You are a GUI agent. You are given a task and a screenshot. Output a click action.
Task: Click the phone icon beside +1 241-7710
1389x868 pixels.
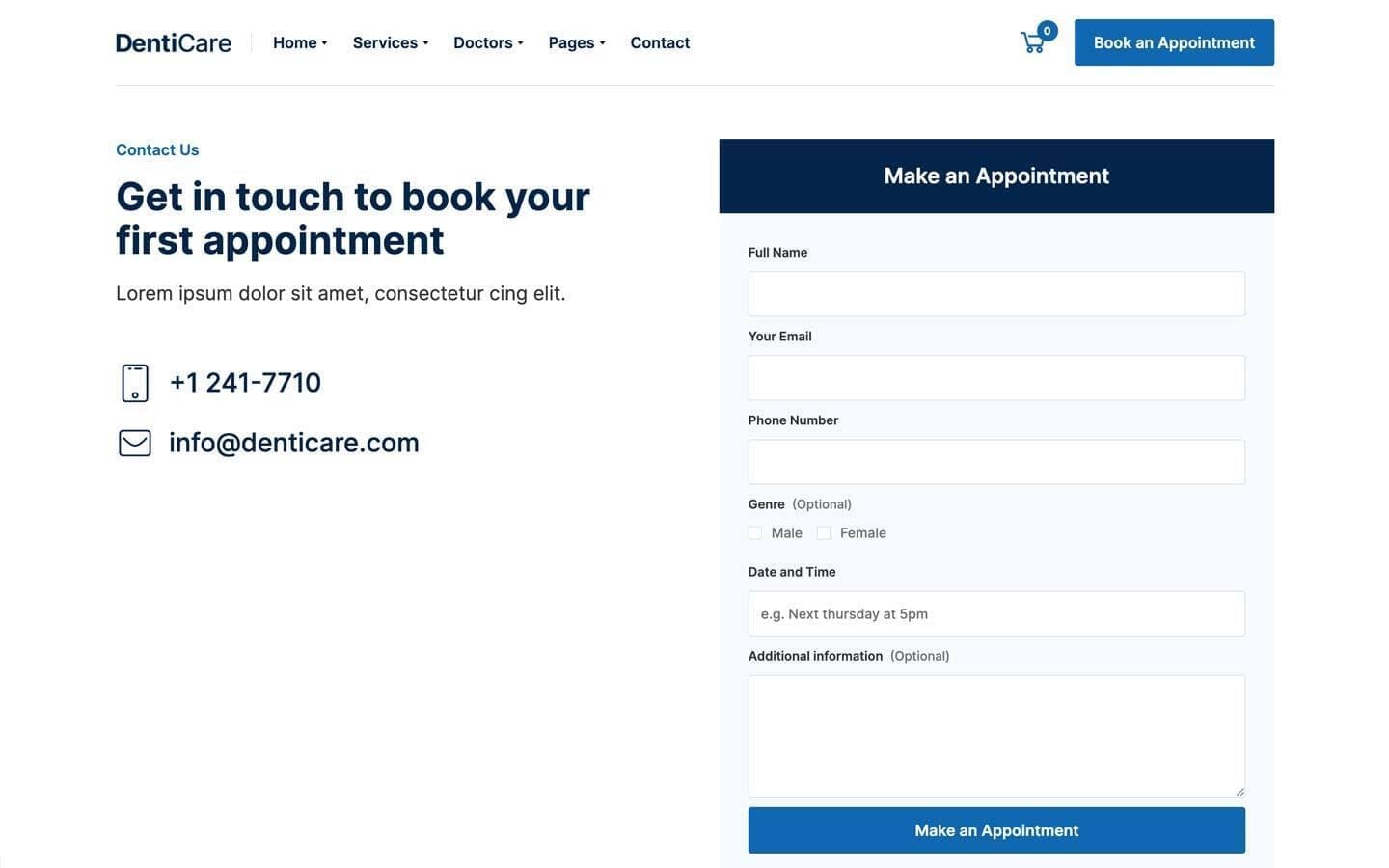[x=135, y=383]
